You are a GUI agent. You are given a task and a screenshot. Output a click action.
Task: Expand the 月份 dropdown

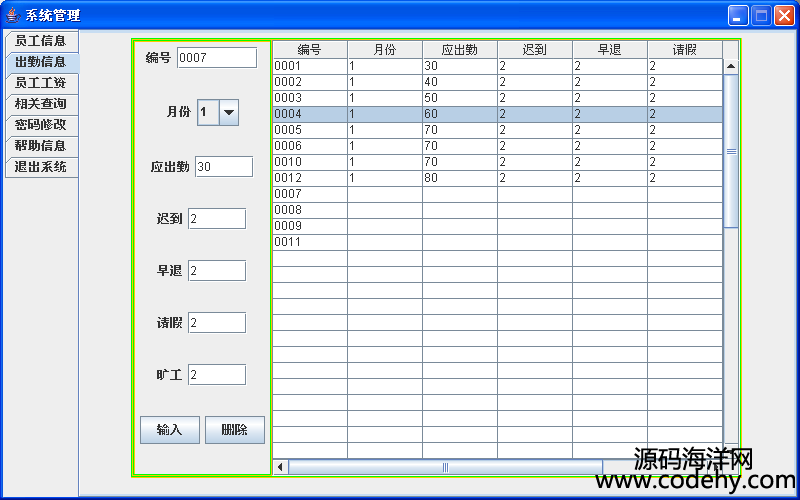coord(229,112)
